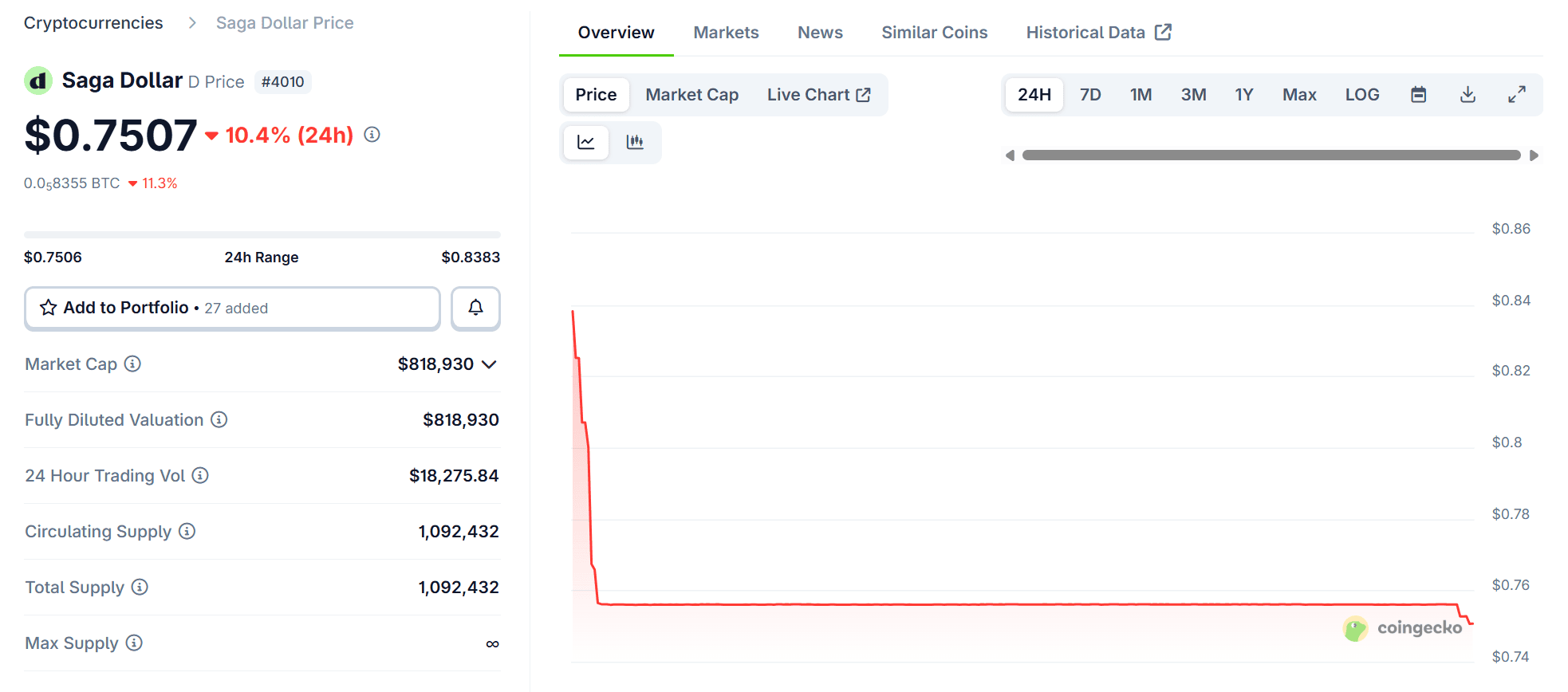Switch to candlestick chart view

(x=635, y=142)
